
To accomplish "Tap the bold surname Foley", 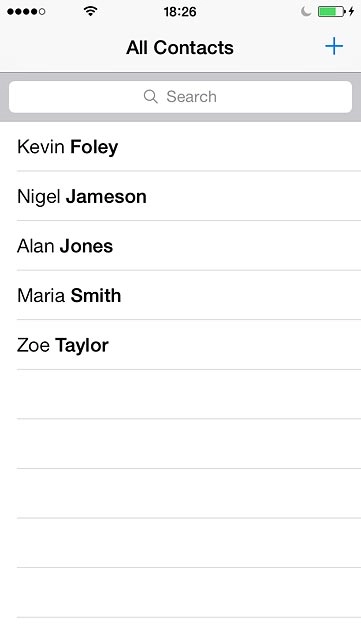I will [x=94, y=148].
